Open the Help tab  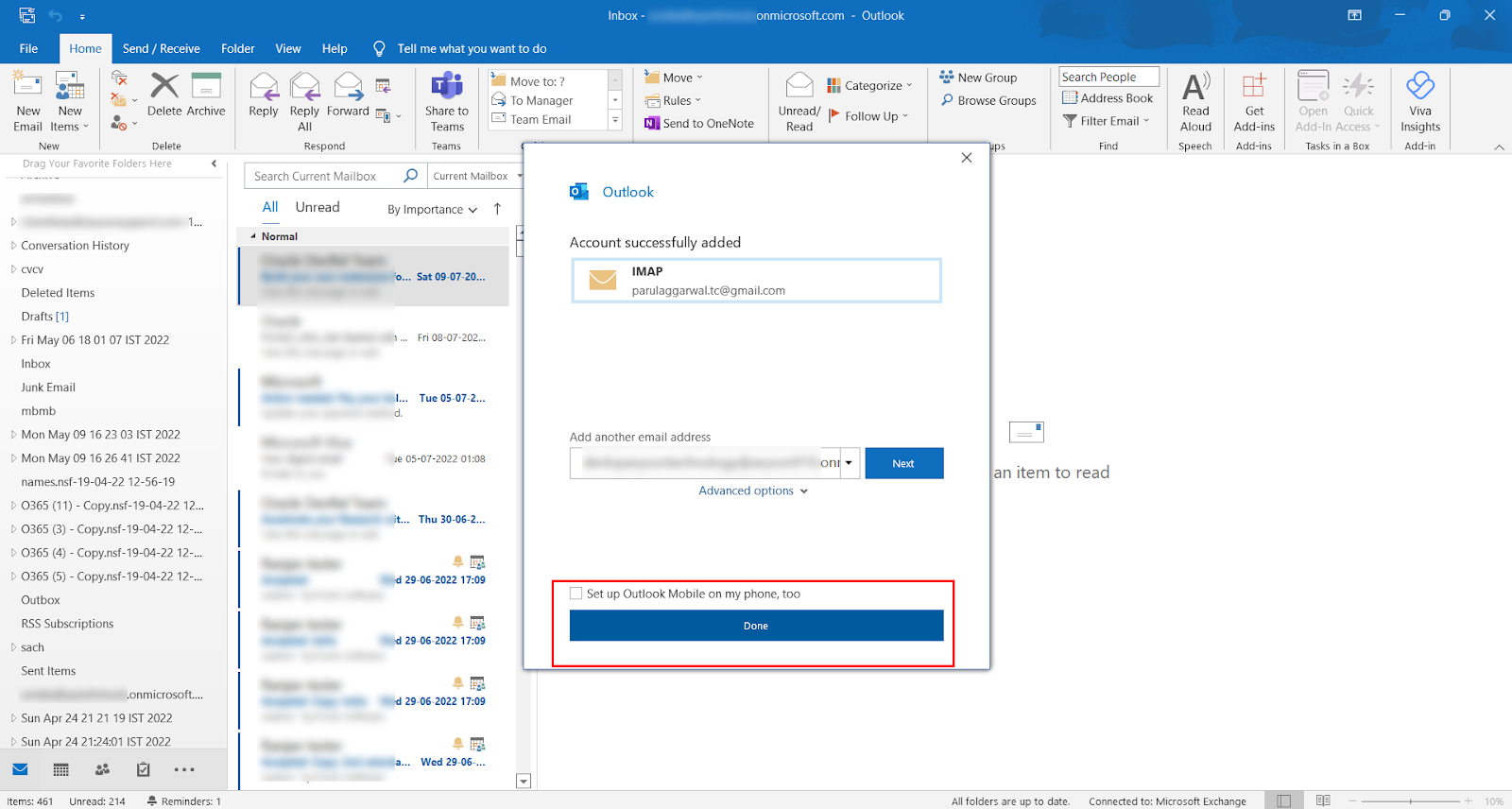pos(335,48)
